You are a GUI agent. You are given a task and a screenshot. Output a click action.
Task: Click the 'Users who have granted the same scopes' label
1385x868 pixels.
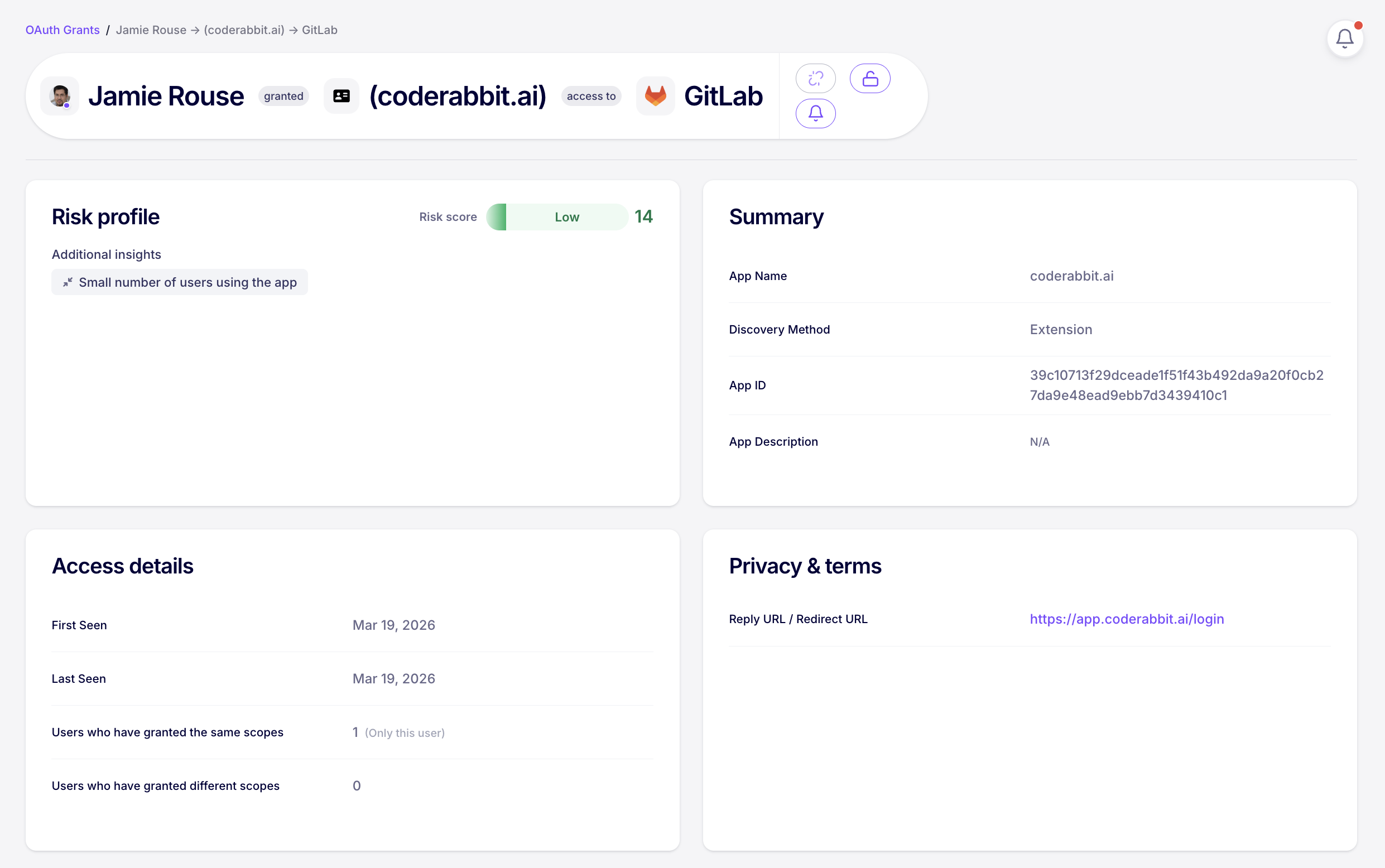point(167,732)
